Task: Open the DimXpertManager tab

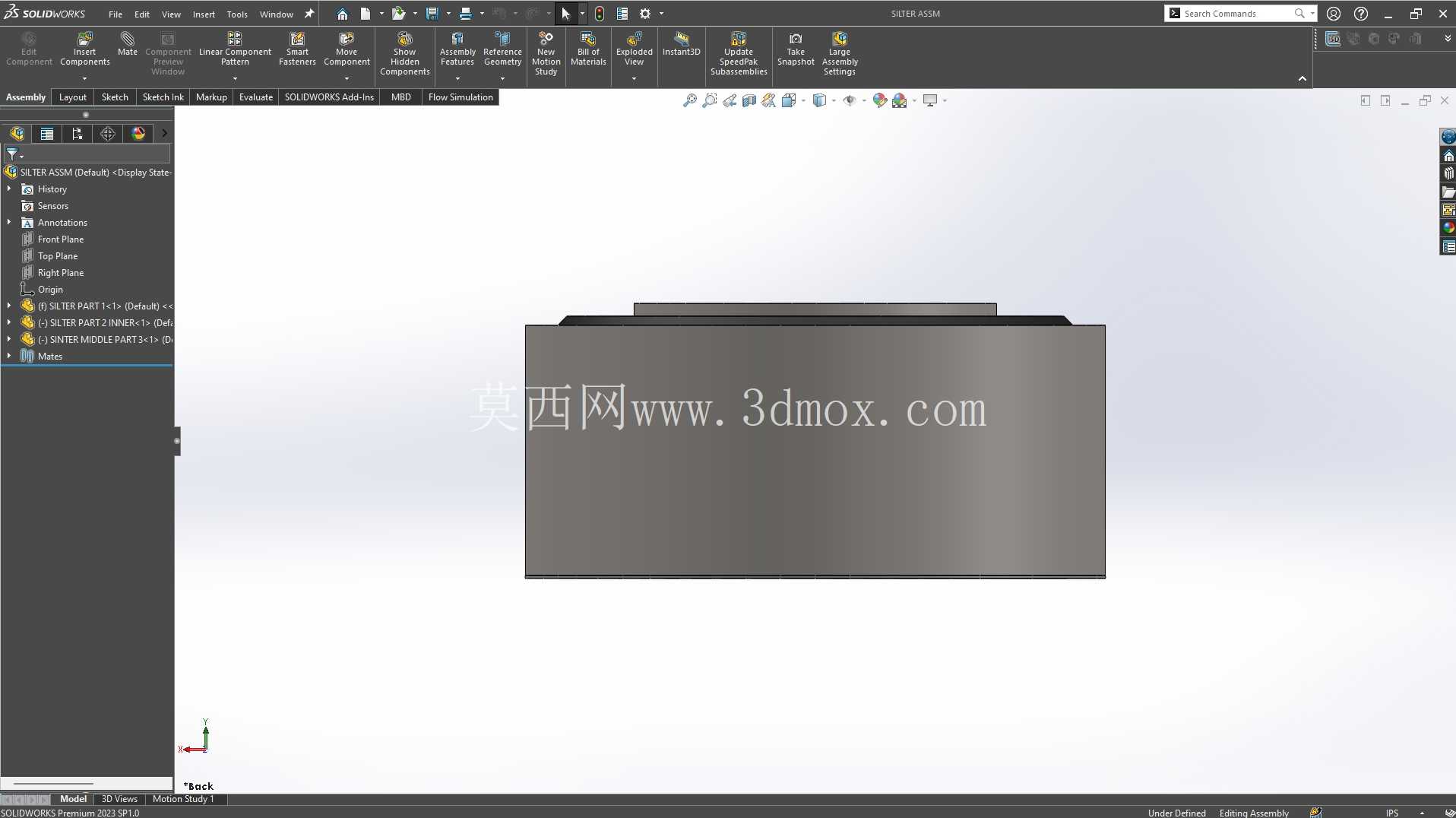Action: (108, 134)
